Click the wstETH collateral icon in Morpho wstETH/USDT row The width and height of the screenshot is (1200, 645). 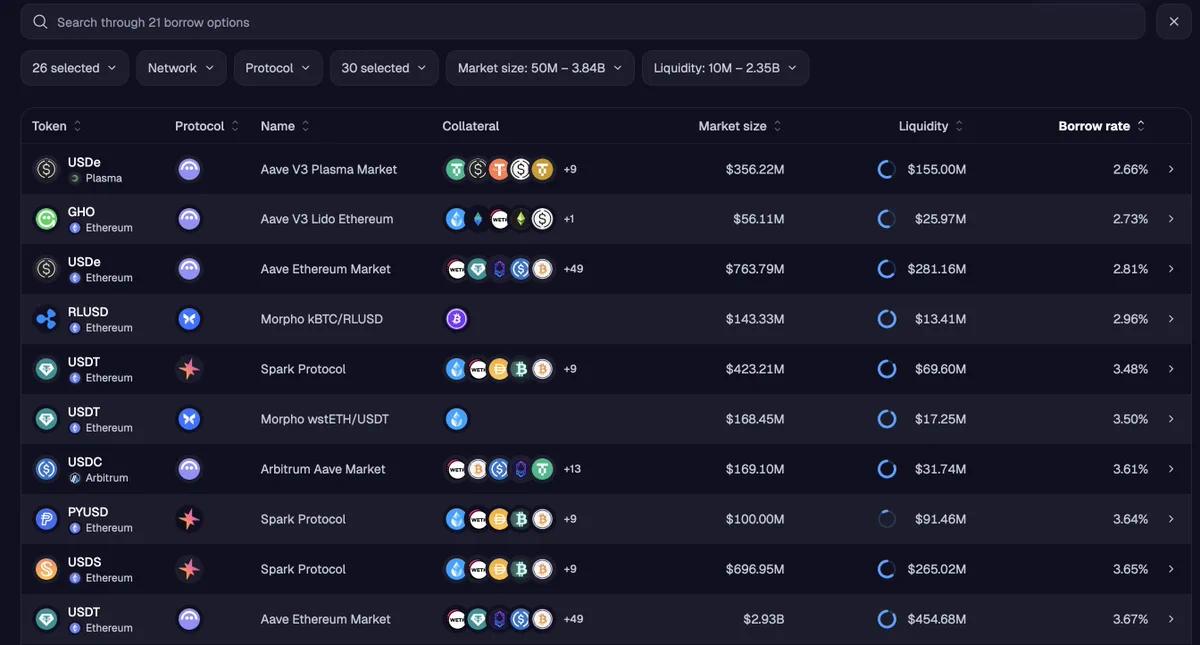(456, 419)
